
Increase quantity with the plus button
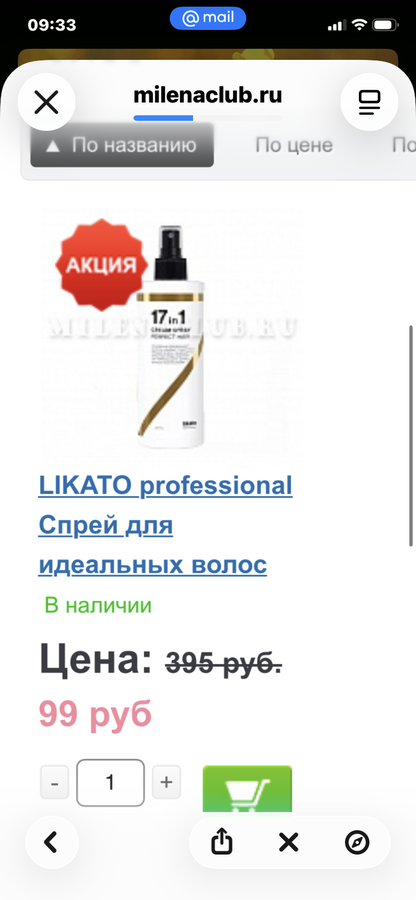(166, 782)
